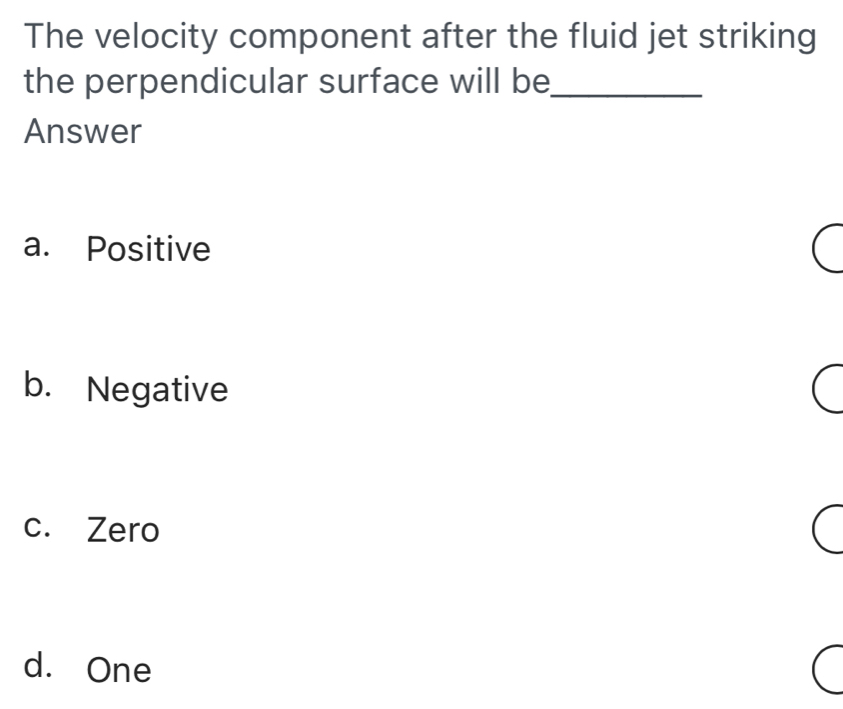This screenshot has width=843, height=709.
Task: Click the option letter 'b.'
Action: (43, 388)
